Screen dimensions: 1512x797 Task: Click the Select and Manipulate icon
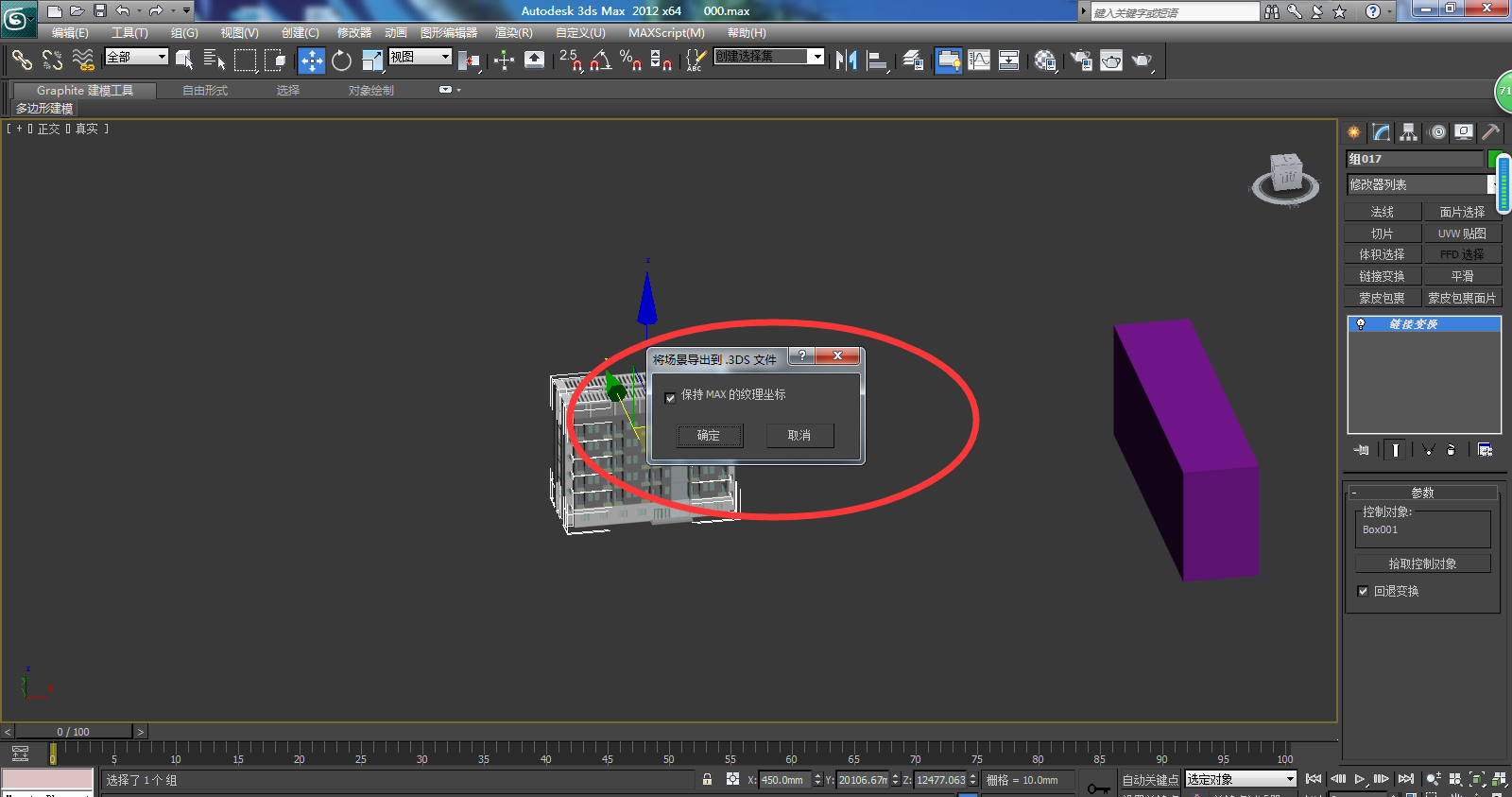[504, 61]
